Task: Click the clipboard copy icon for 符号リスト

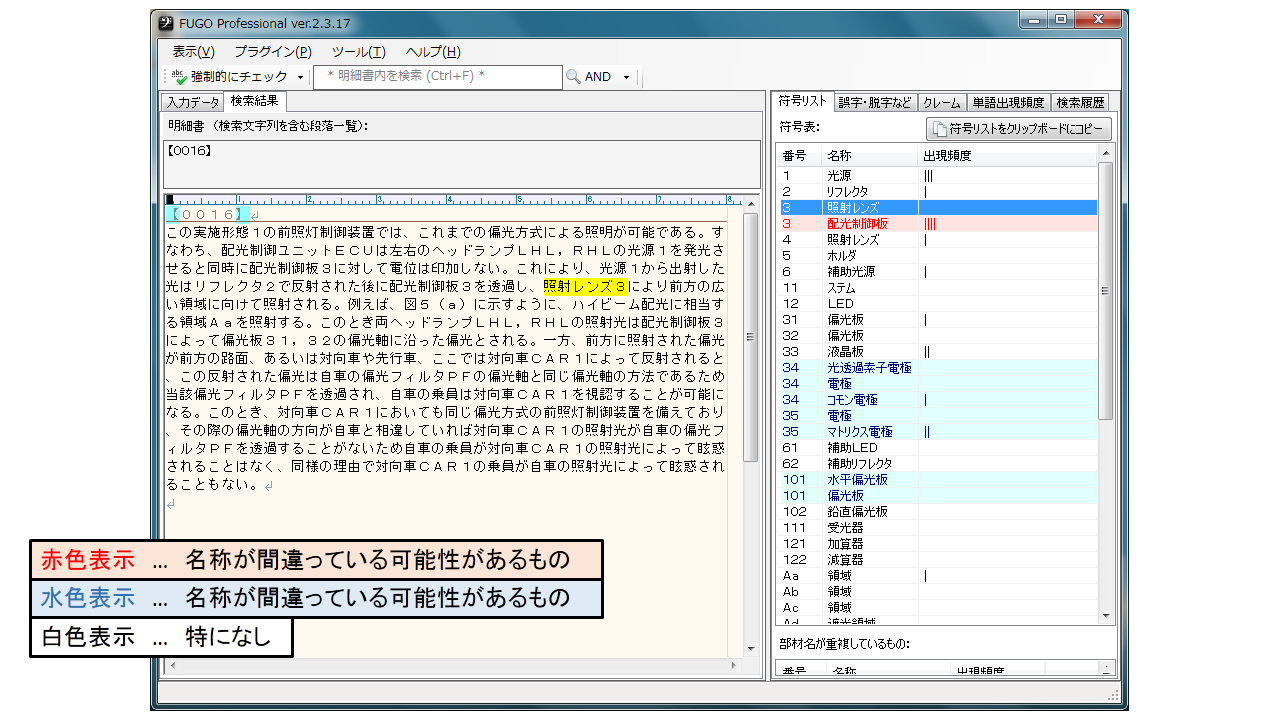Action: [x=938, y=129]
